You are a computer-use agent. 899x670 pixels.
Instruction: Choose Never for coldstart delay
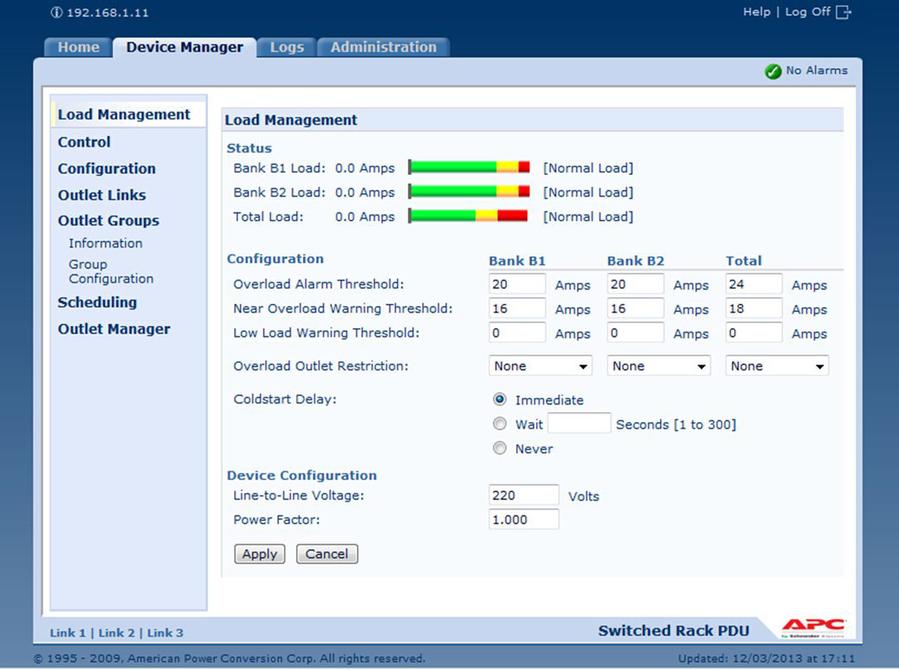click(x=500, y=449)
